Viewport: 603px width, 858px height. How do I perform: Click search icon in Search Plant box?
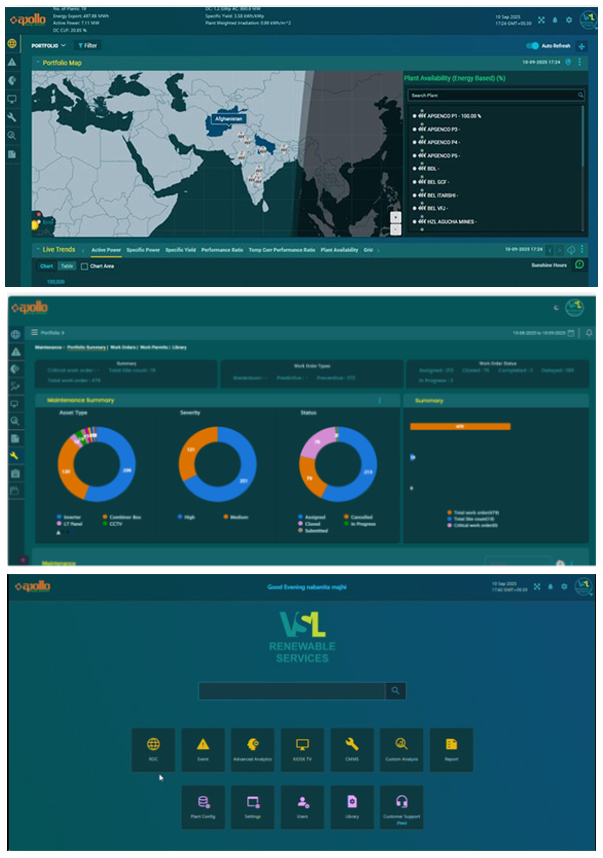(x=581, y=95)
